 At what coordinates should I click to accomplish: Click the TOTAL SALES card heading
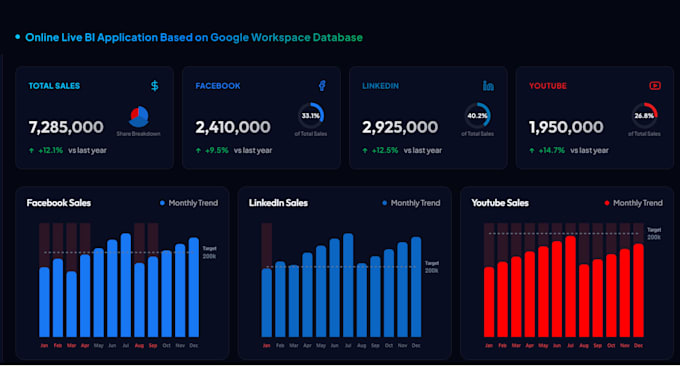(x=54, y=86)
